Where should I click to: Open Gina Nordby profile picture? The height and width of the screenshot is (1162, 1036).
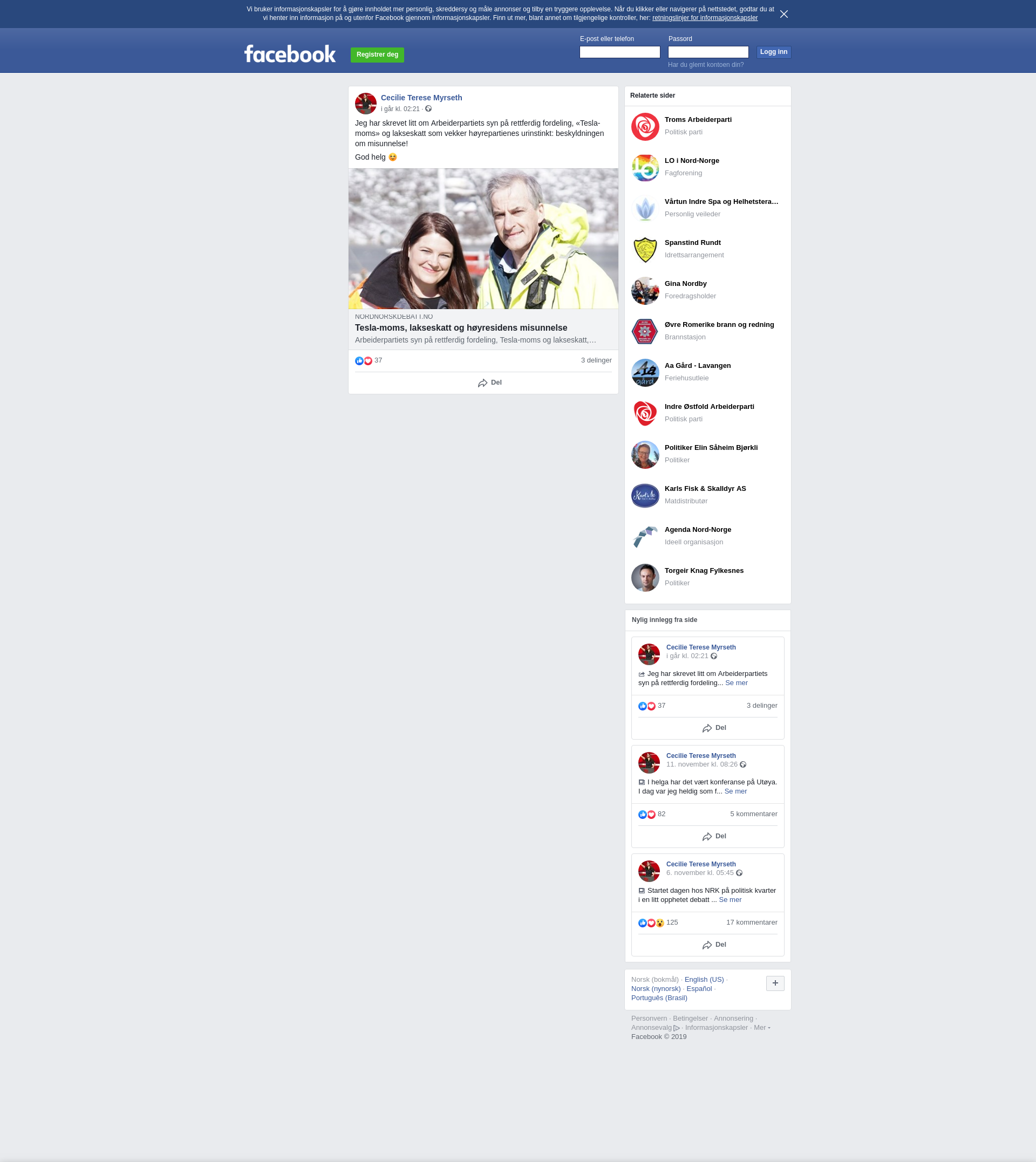click(645, 290)
